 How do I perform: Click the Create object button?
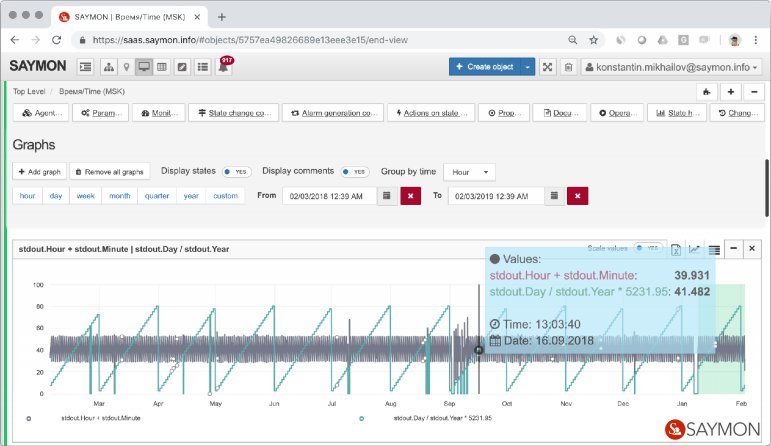click(x=484, y=67)
